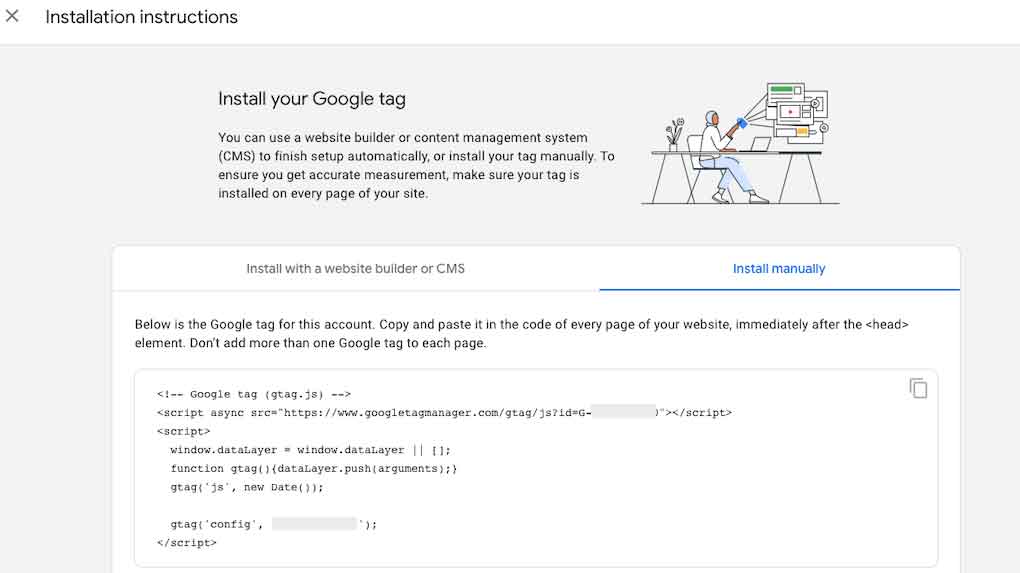Click the script async src googletagmanager line
1020x573 pixels.
[444, 412]
